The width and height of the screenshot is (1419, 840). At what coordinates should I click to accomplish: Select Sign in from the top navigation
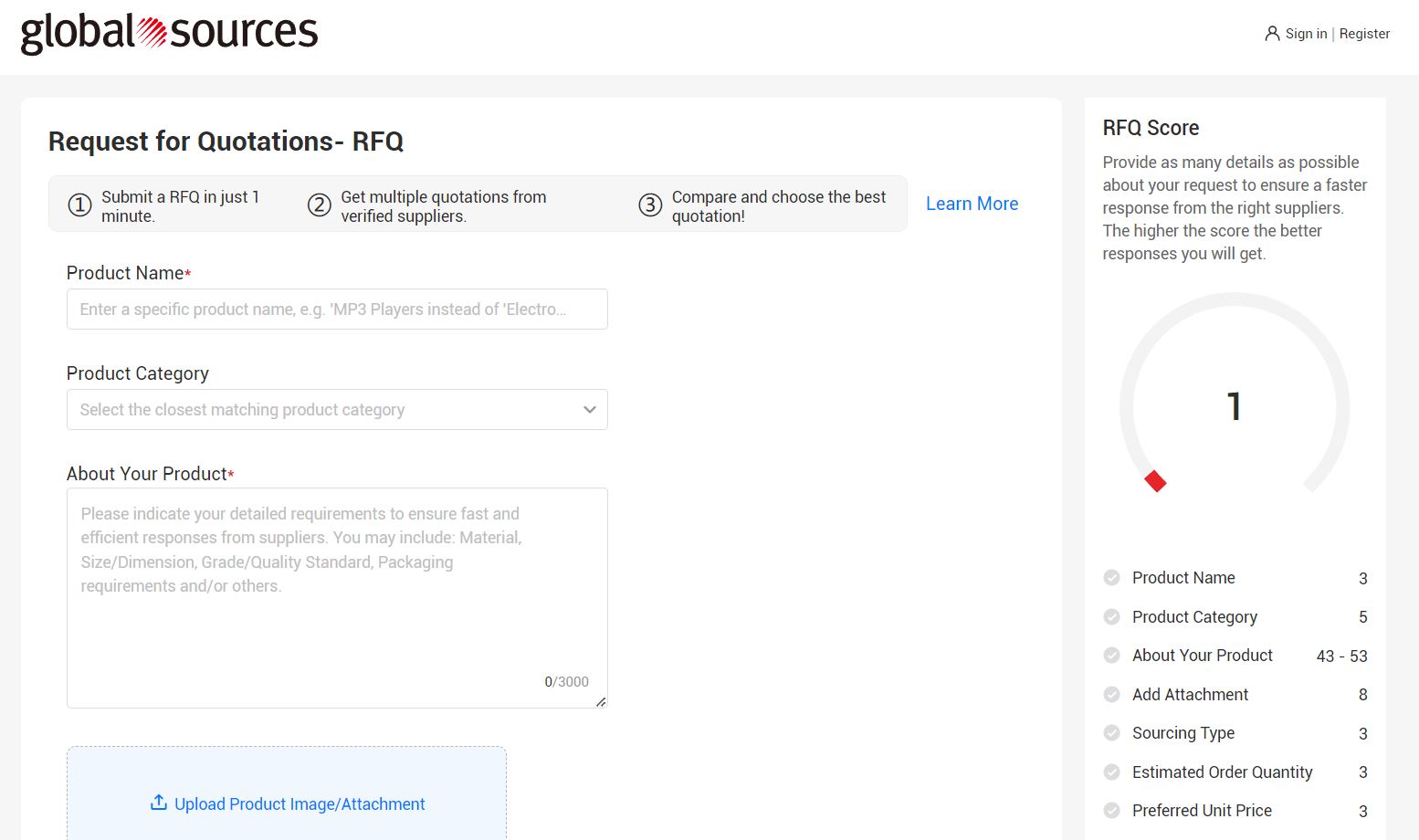[x=1305, y=33]
